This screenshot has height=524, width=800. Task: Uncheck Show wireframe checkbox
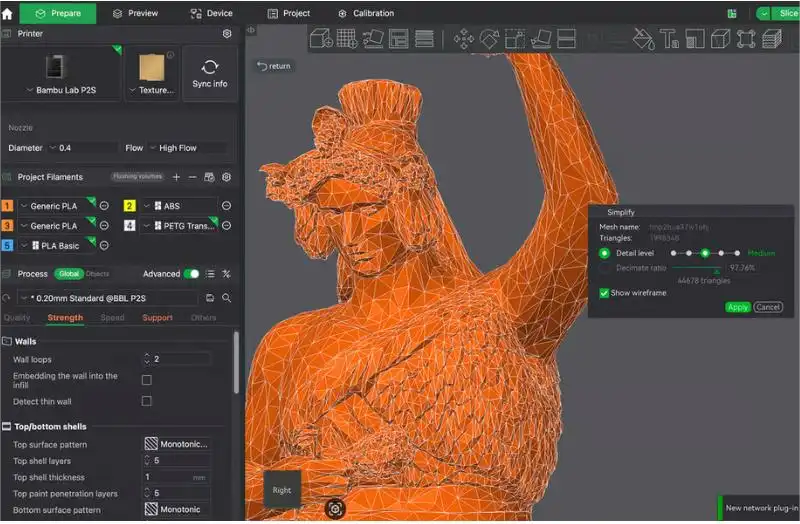604,293
